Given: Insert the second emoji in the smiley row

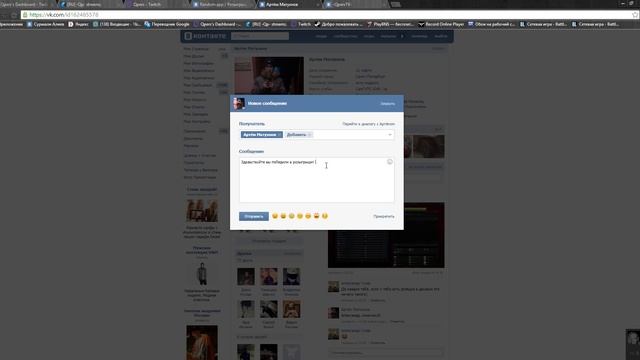Looking at the screenshot, I should pyautogui.click(x=283, y=216).
